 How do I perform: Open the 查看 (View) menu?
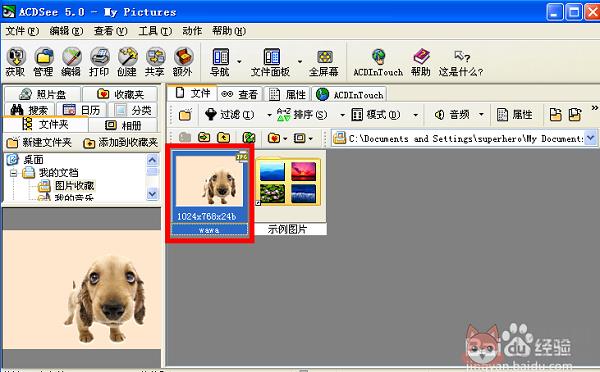(x=111, y=31)
